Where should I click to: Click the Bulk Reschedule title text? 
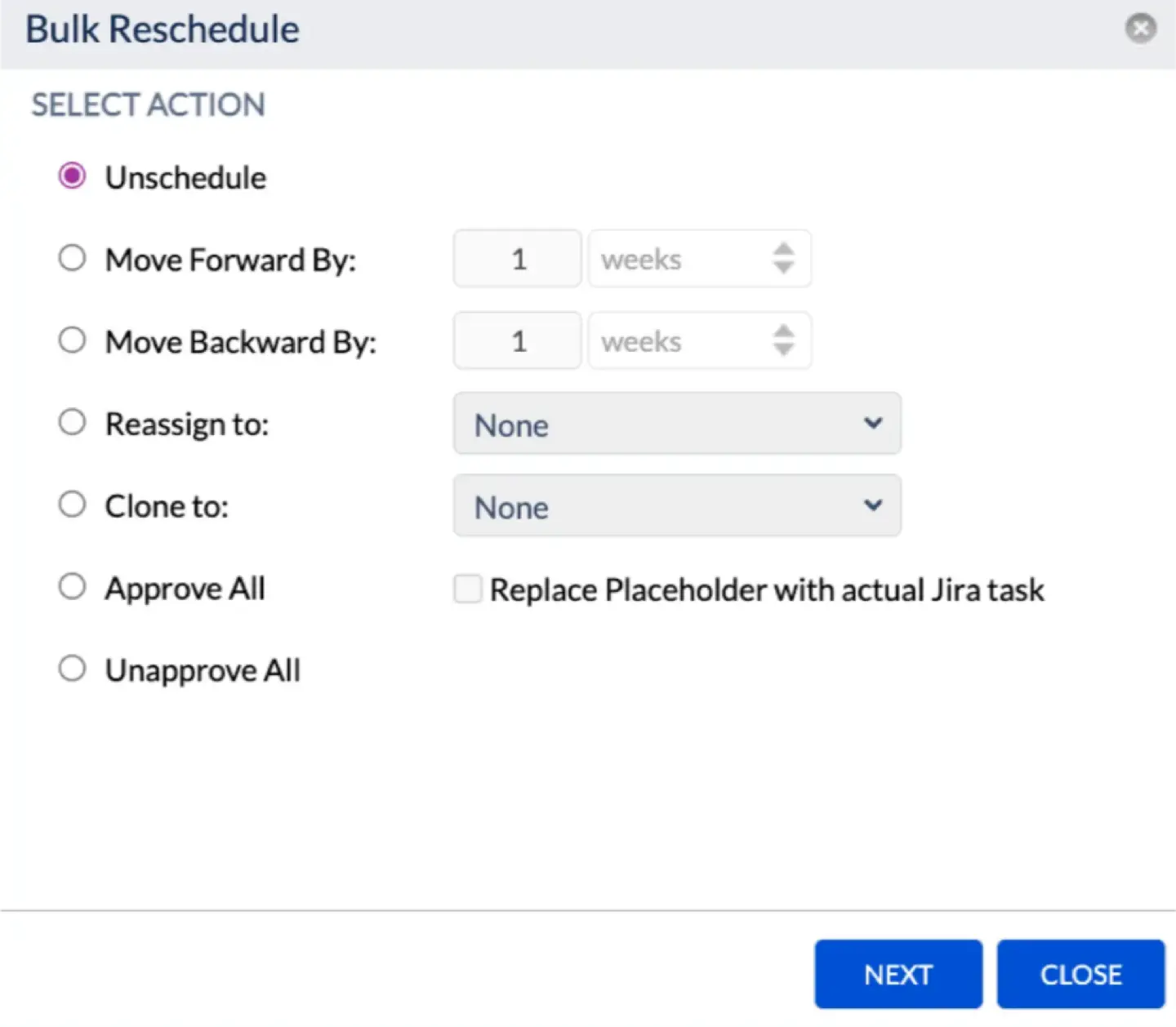click(x=161, y=29)
